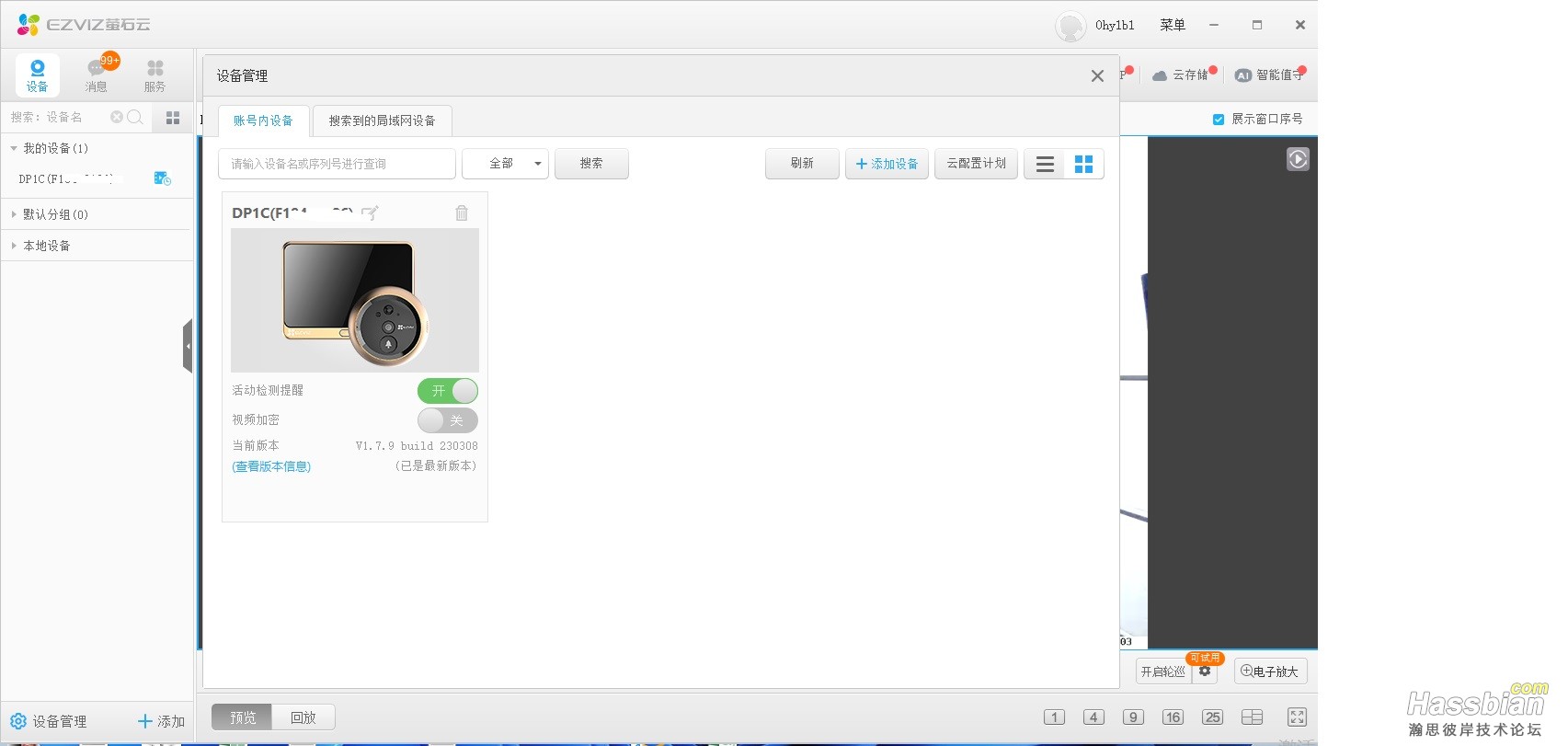Click the DP1C device video status icon

tap(162, 178)
